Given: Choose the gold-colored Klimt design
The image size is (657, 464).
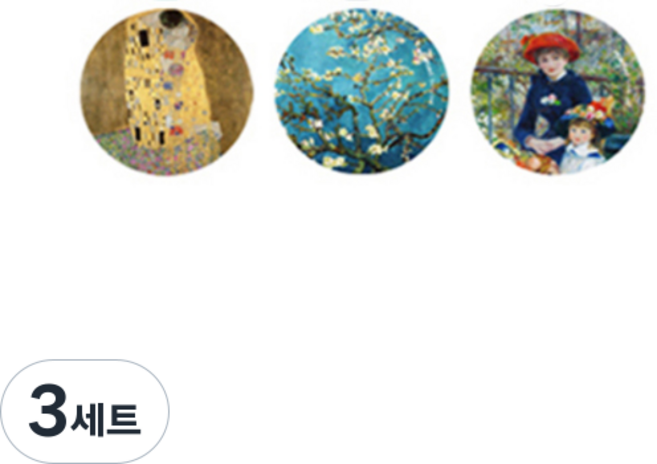Looking at the screenshot, I should (x=167, y=92).
